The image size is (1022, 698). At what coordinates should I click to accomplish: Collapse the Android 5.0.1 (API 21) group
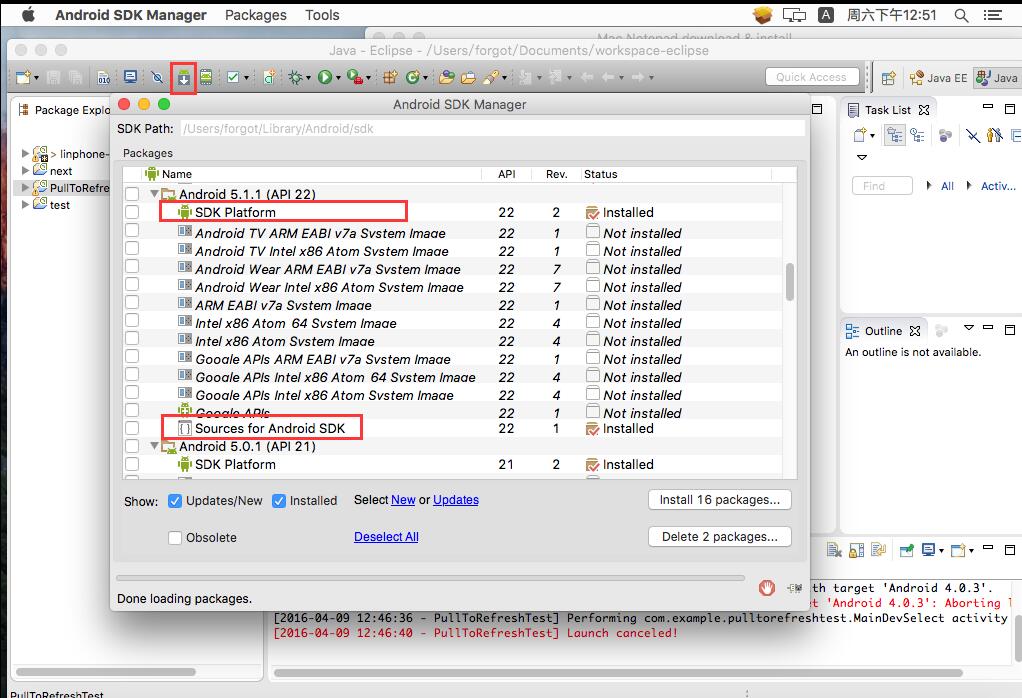coord(154,446)
